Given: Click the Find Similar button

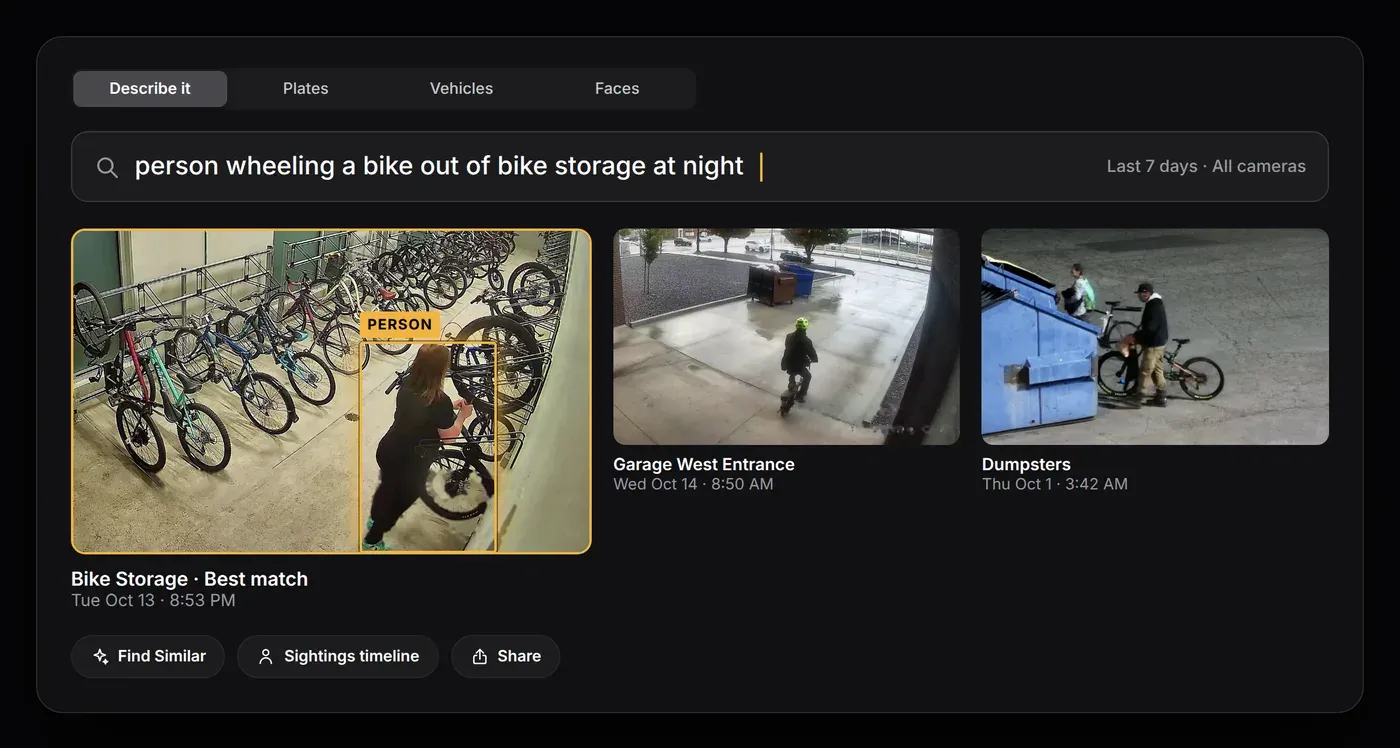Looking at the screenshot, I should point(148,657).
